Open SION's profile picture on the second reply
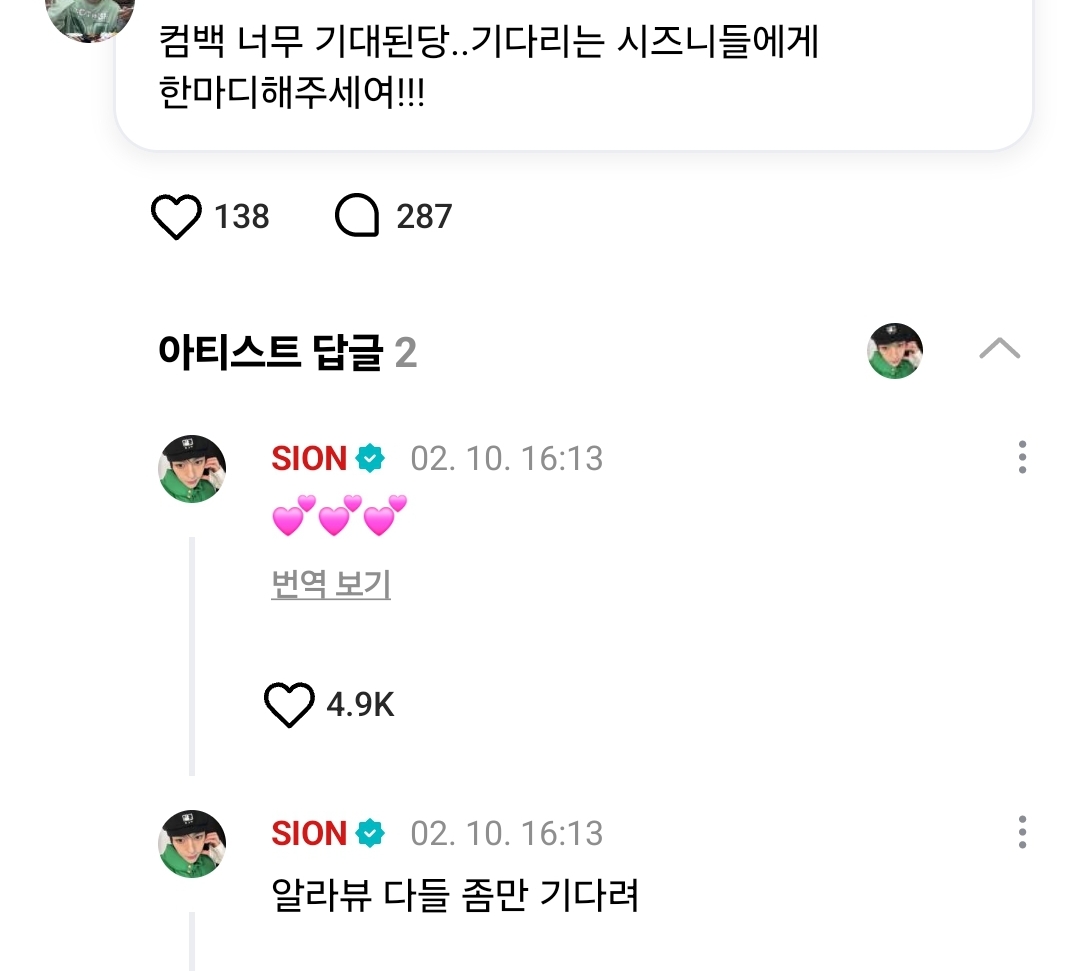Screen dimensions: 1080x971 tap(192, 844)
